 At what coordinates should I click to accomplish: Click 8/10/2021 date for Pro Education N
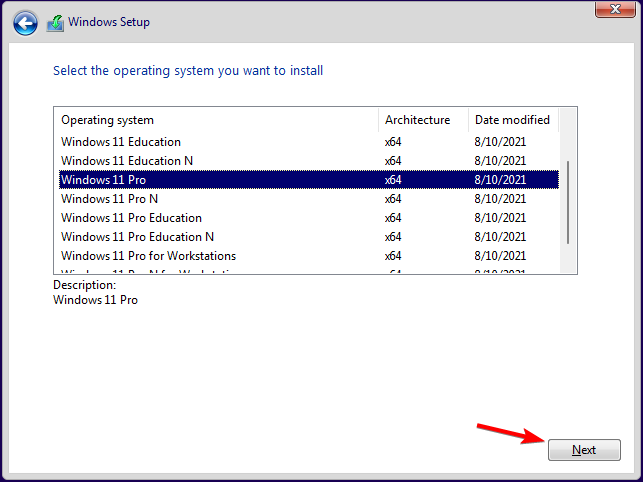(x=500, y=237)
